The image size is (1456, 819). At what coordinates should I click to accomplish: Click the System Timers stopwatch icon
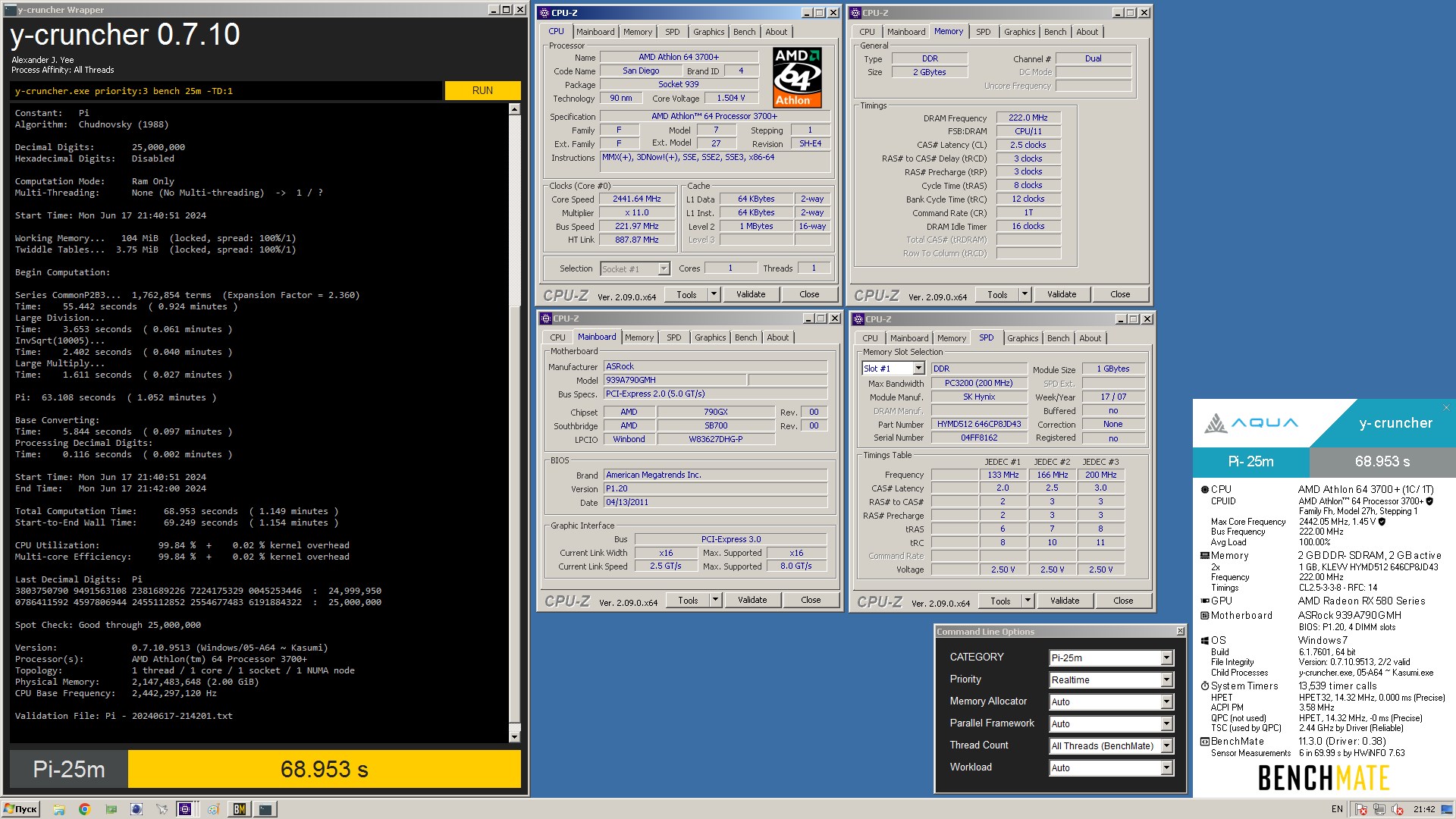(x=1204, y=686)
